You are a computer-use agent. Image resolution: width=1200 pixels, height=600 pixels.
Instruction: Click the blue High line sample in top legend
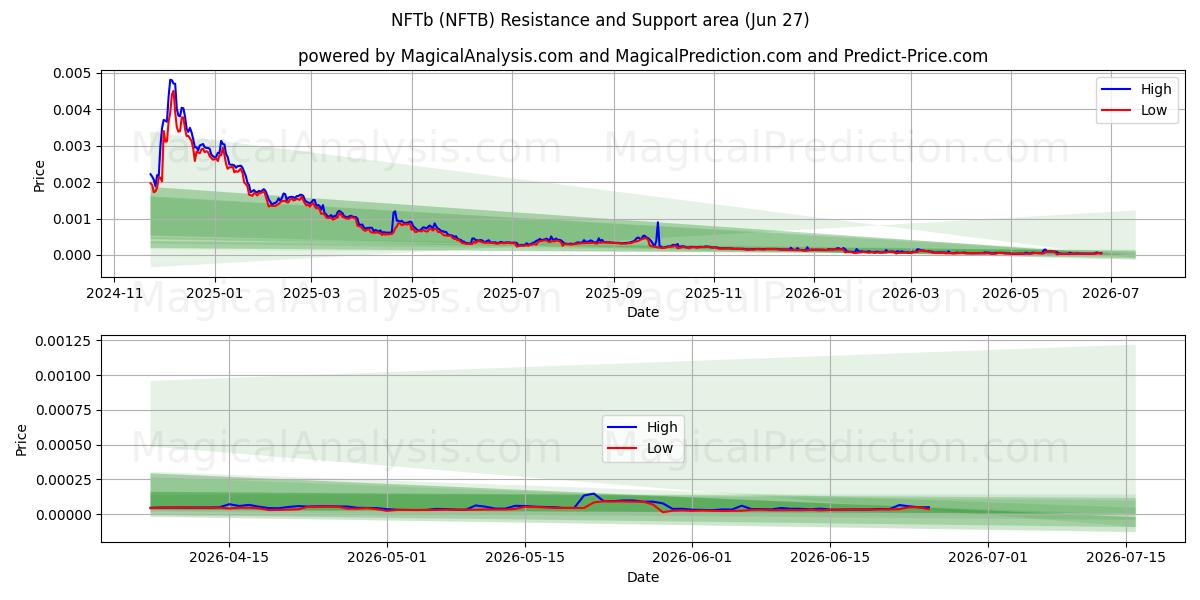pyautogui.click(x=1116, y=90)
